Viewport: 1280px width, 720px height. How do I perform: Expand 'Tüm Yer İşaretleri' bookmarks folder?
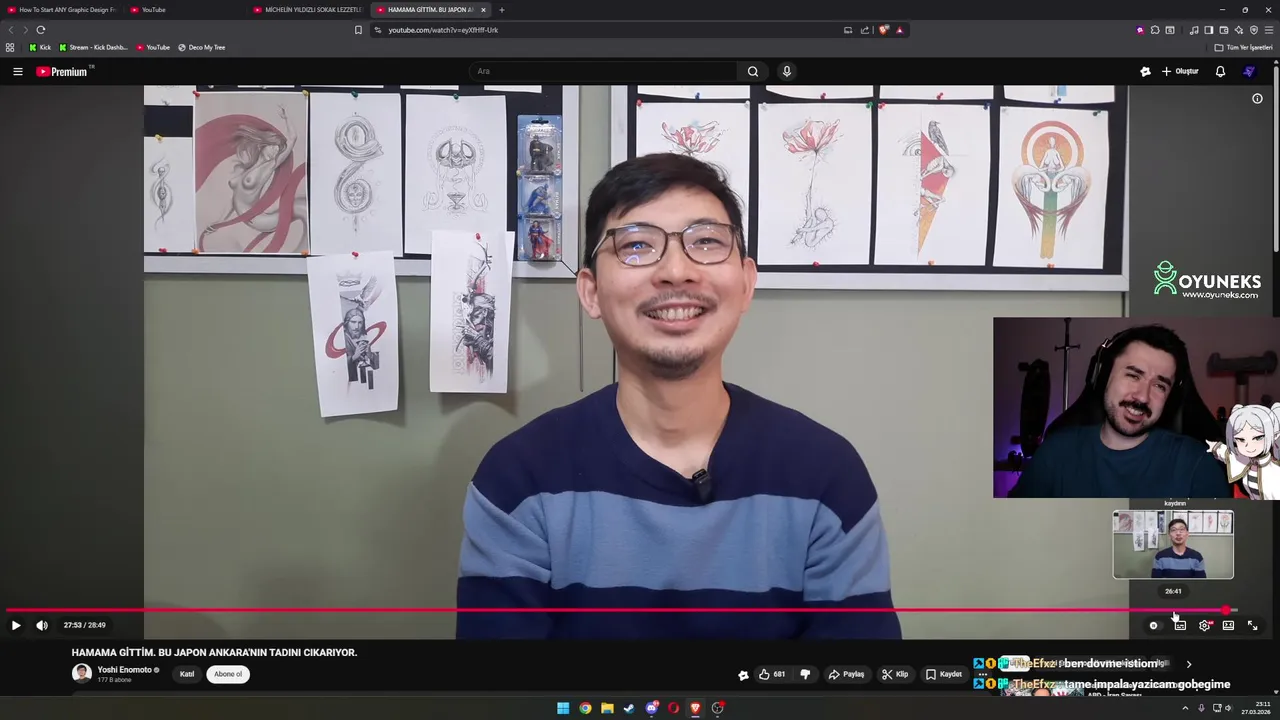pyautogui.click(x=1243, y=47)
